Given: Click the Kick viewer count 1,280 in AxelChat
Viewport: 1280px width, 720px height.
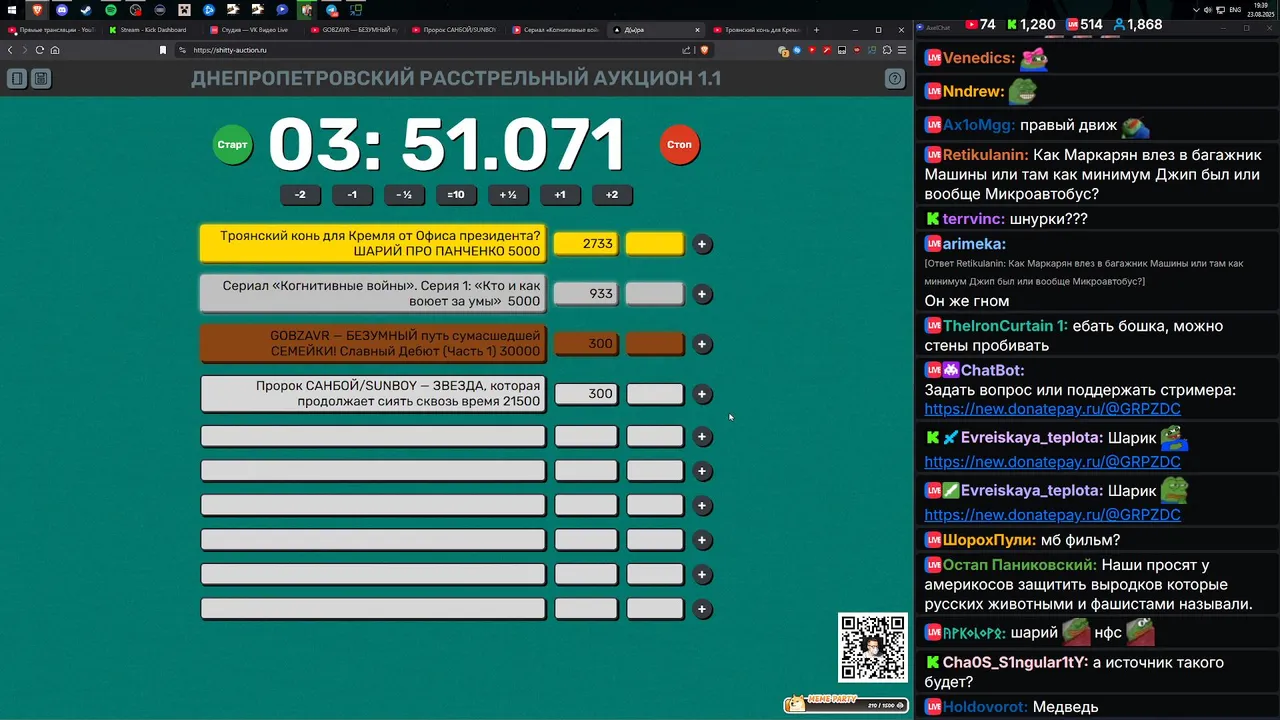Looking at the screenshot, I should point(1030,25).
